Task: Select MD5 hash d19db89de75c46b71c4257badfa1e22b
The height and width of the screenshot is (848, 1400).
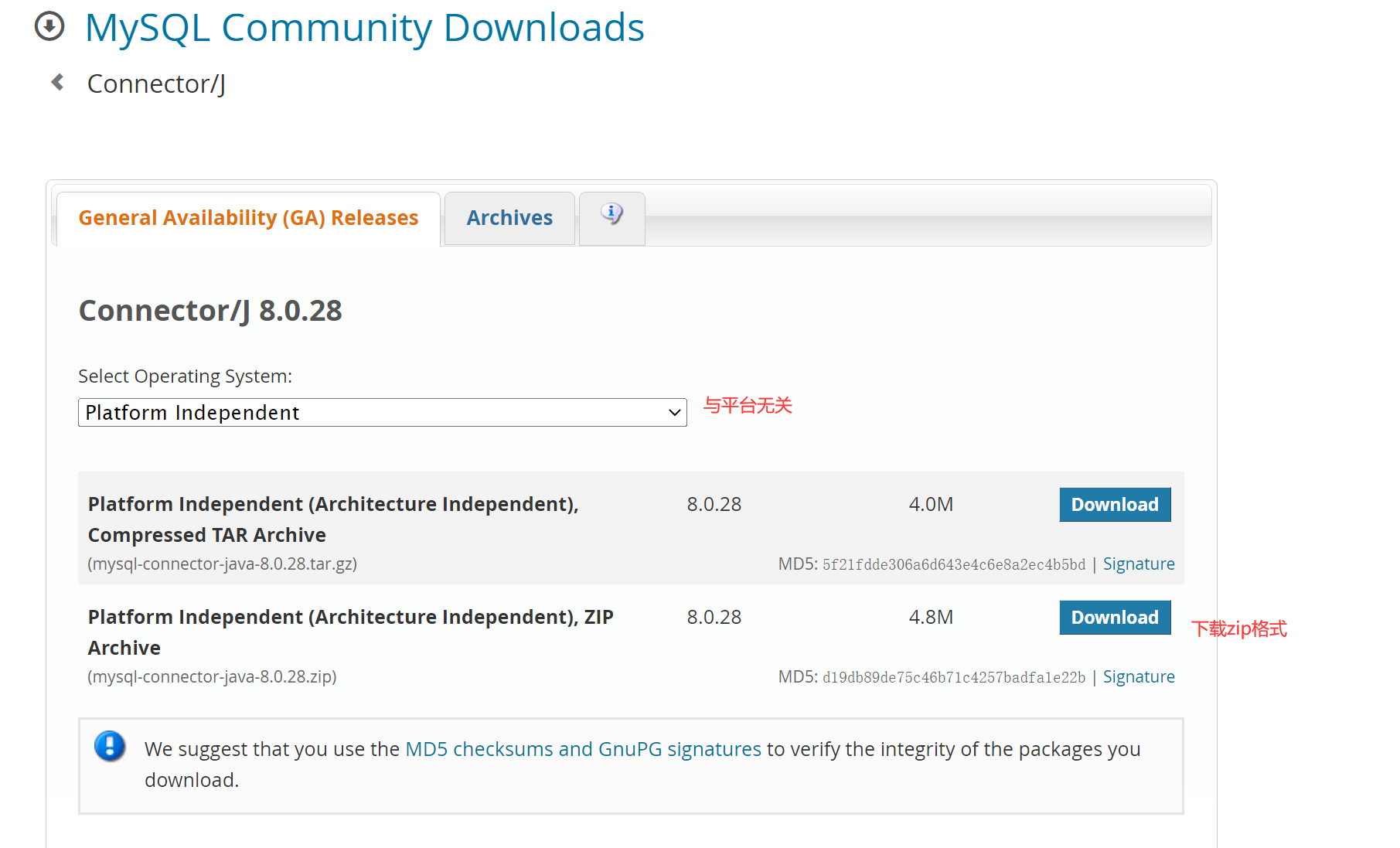Action: pos(953,678)
